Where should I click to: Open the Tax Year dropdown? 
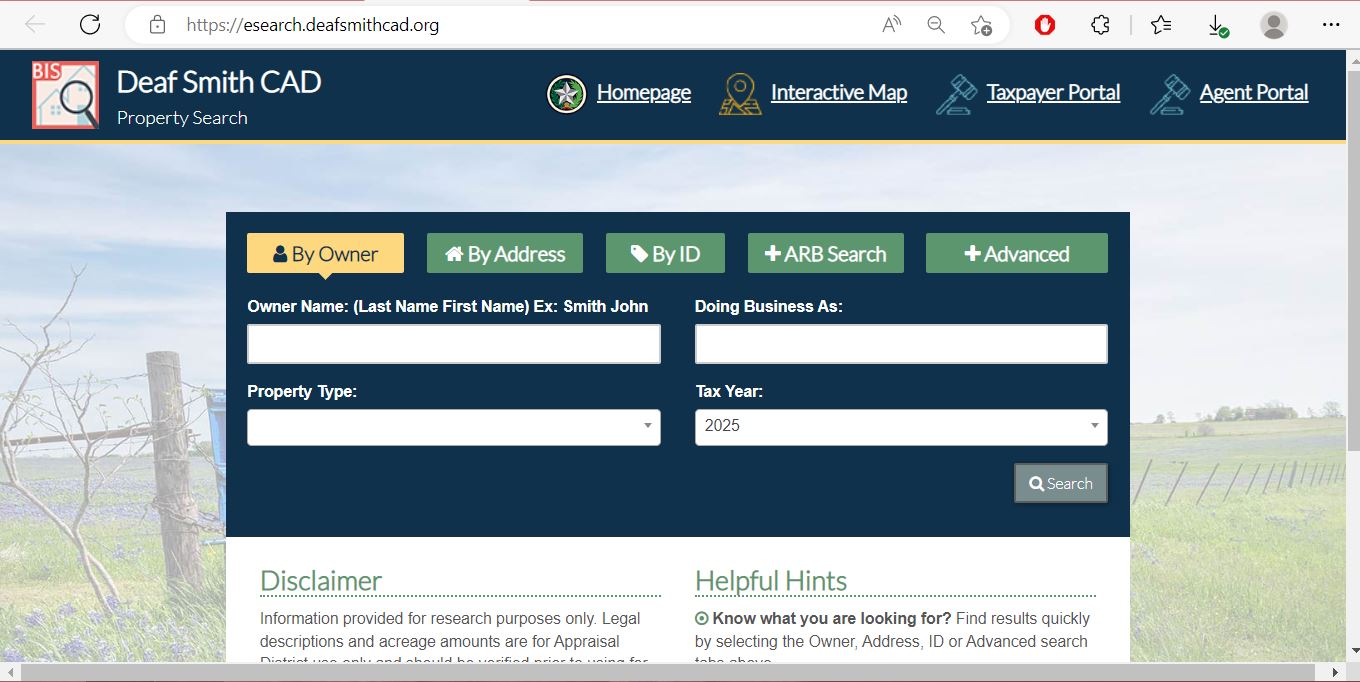900,427
